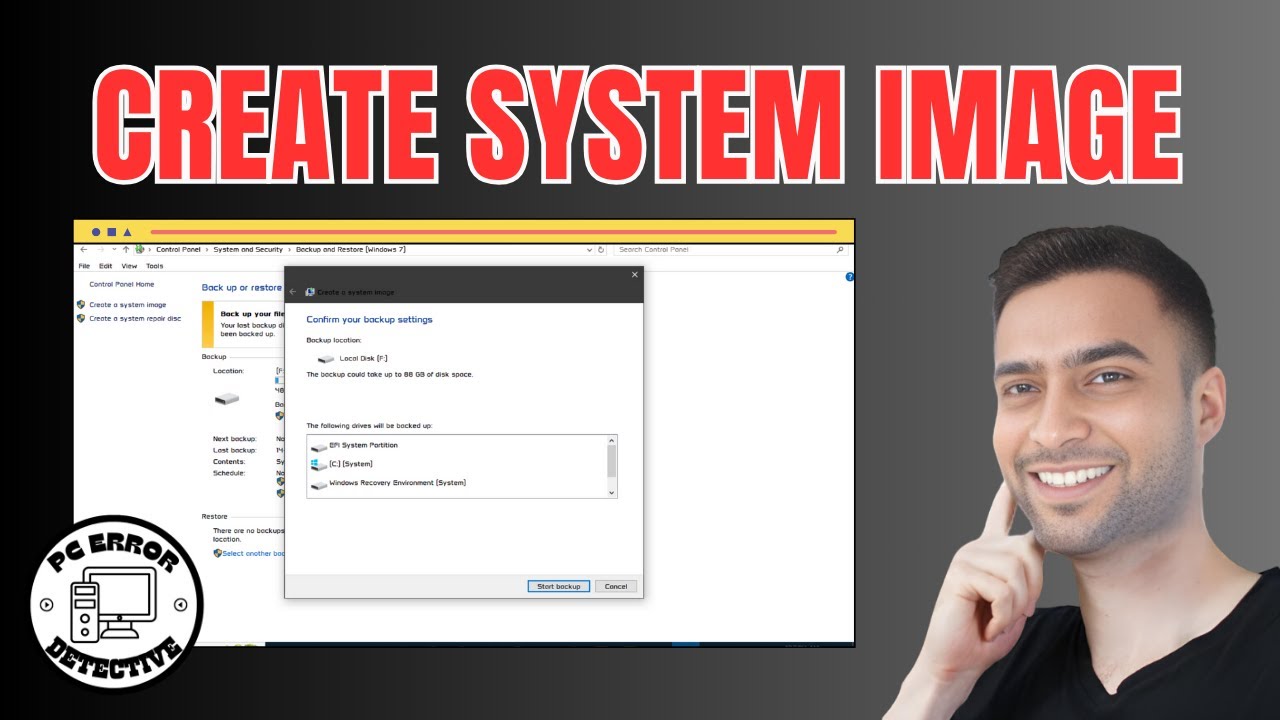
Task: Click the Backup location label
Action: pyautogui.click(x=334, y=341)
